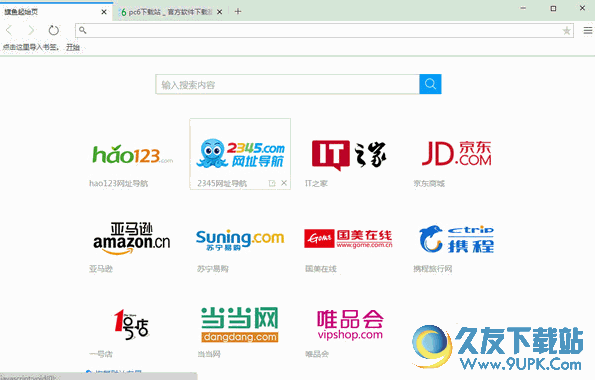Image resolution: width=595 pixels, height=380 pixels.
Task: Select the first start page tab
Action: click(56, 12)
